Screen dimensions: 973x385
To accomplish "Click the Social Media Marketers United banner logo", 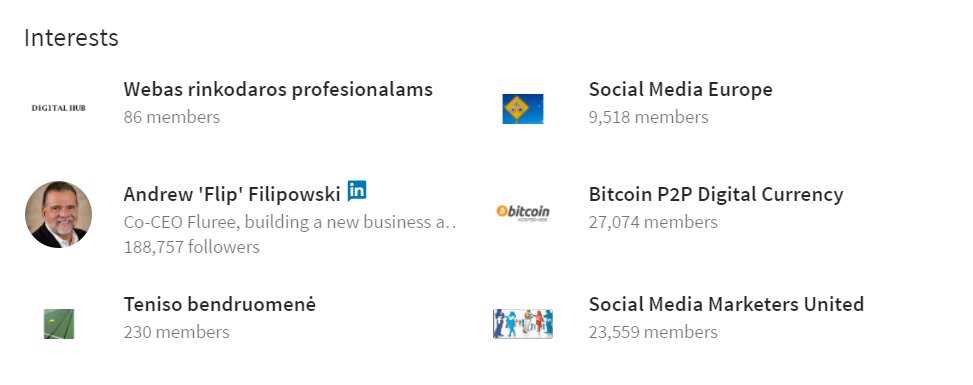I will point(522,324).
